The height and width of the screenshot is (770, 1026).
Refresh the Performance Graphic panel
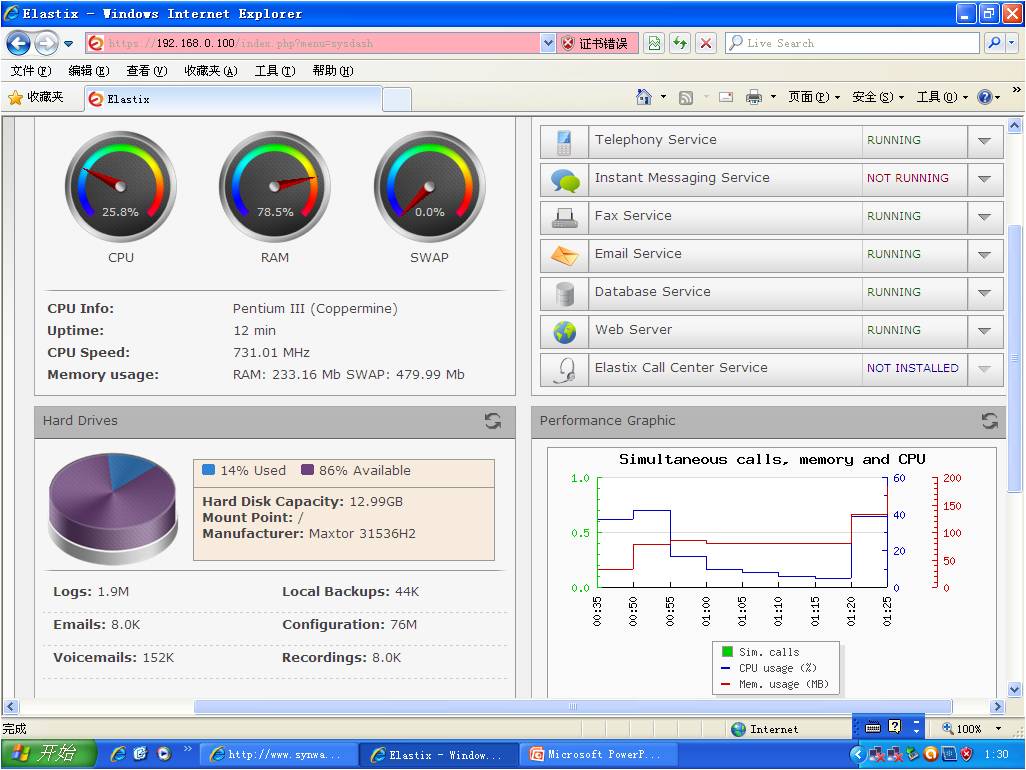click(989, 421)
